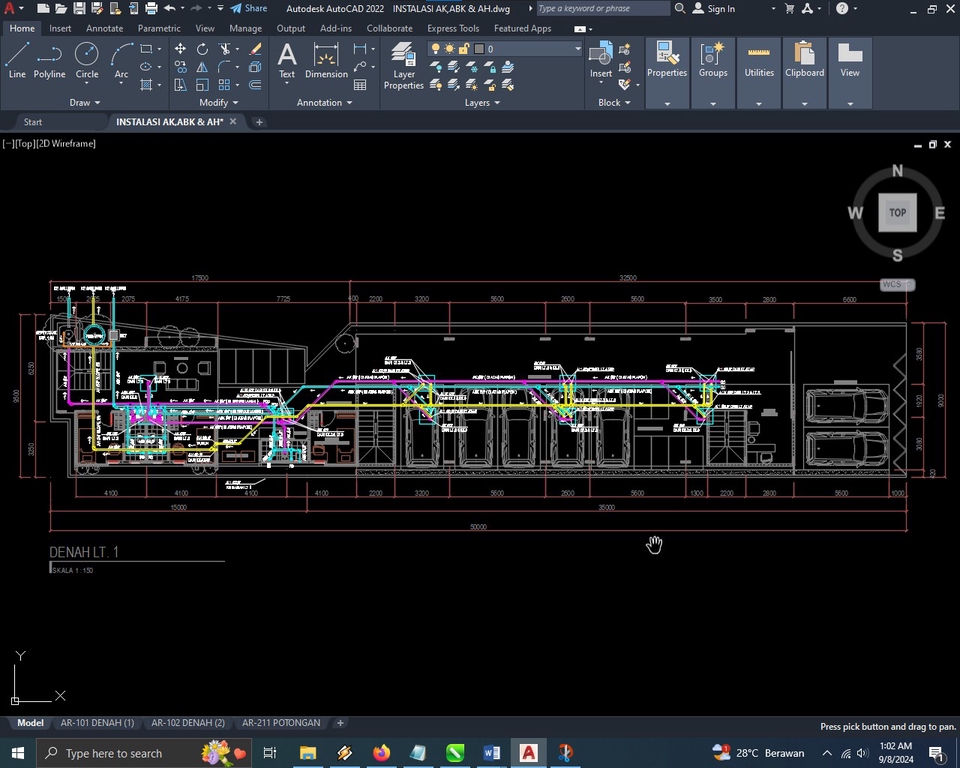Select the Line drawing tool

click(17, 60)
